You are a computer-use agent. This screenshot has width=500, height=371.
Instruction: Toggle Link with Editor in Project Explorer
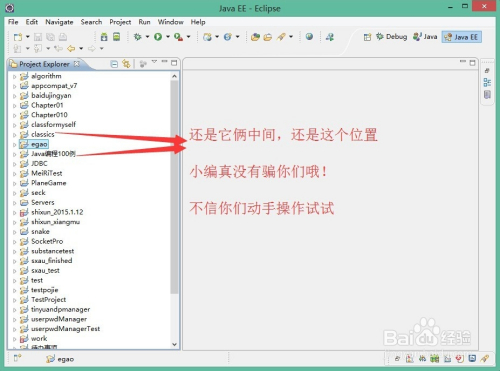pos(126,64)
